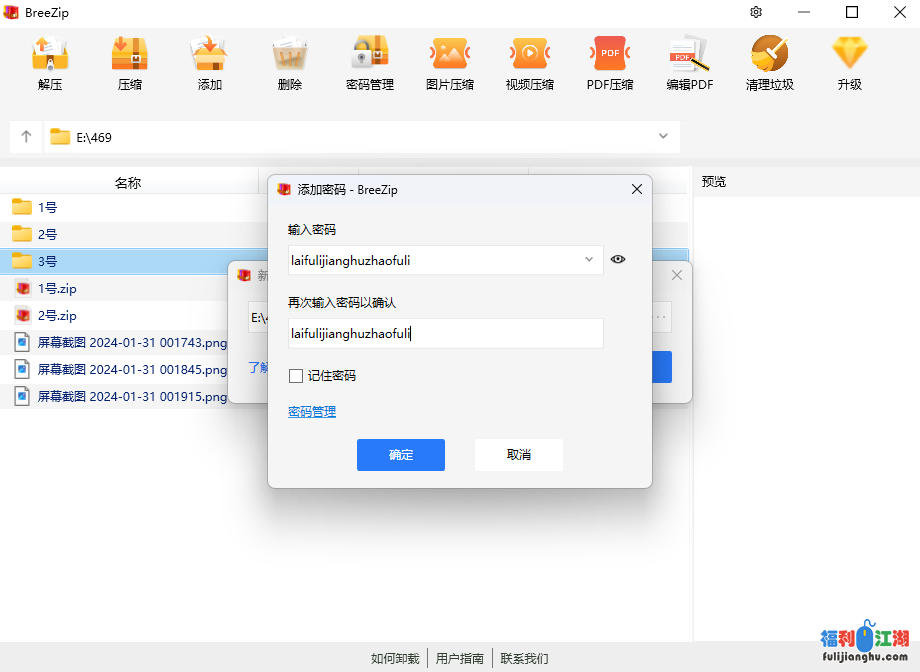Viewport: 920px width, 672px height.
Task: Launch the PDF压缩 tool
Action: (610, 55)
